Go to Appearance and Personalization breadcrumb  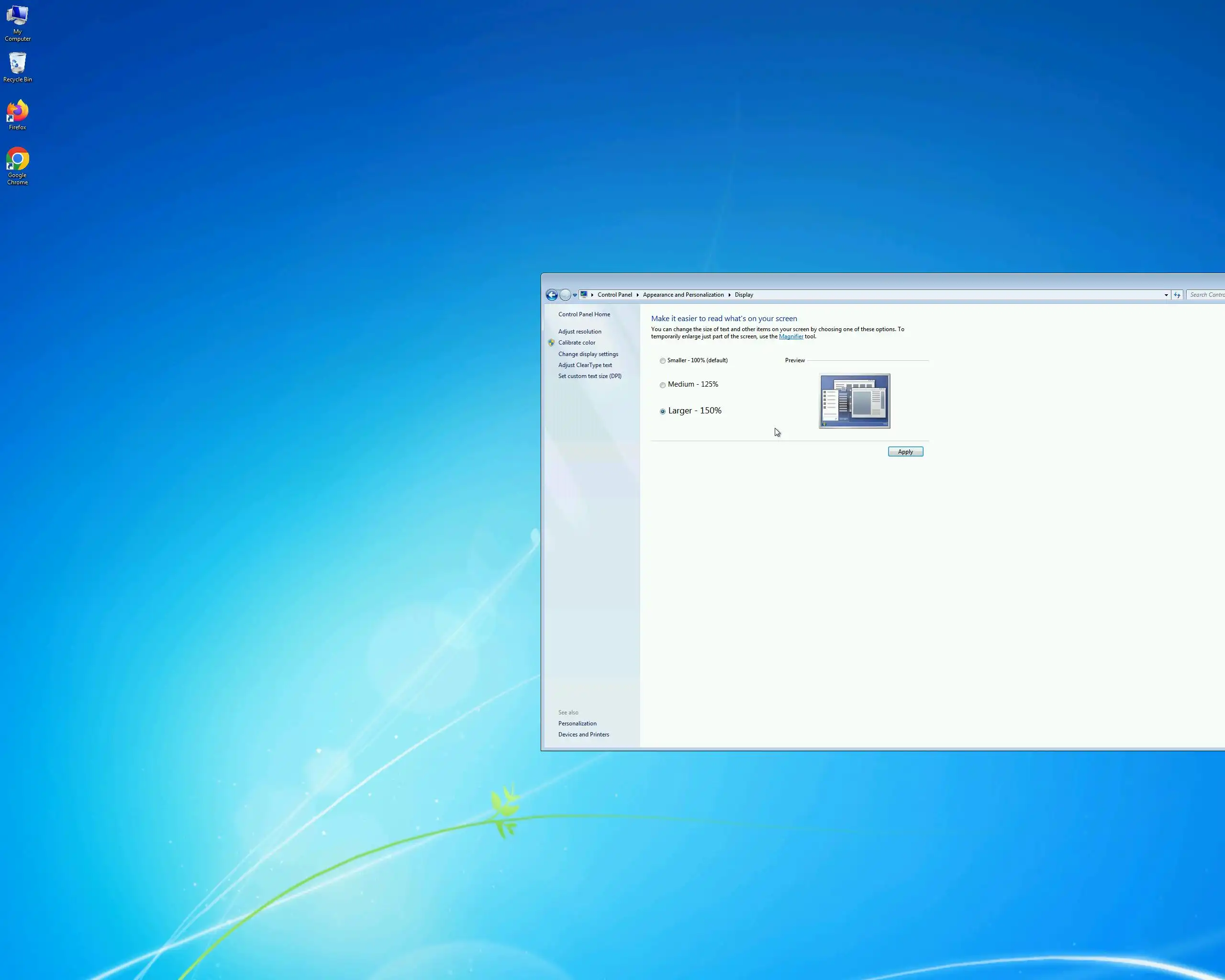click(x=683, y=295)
